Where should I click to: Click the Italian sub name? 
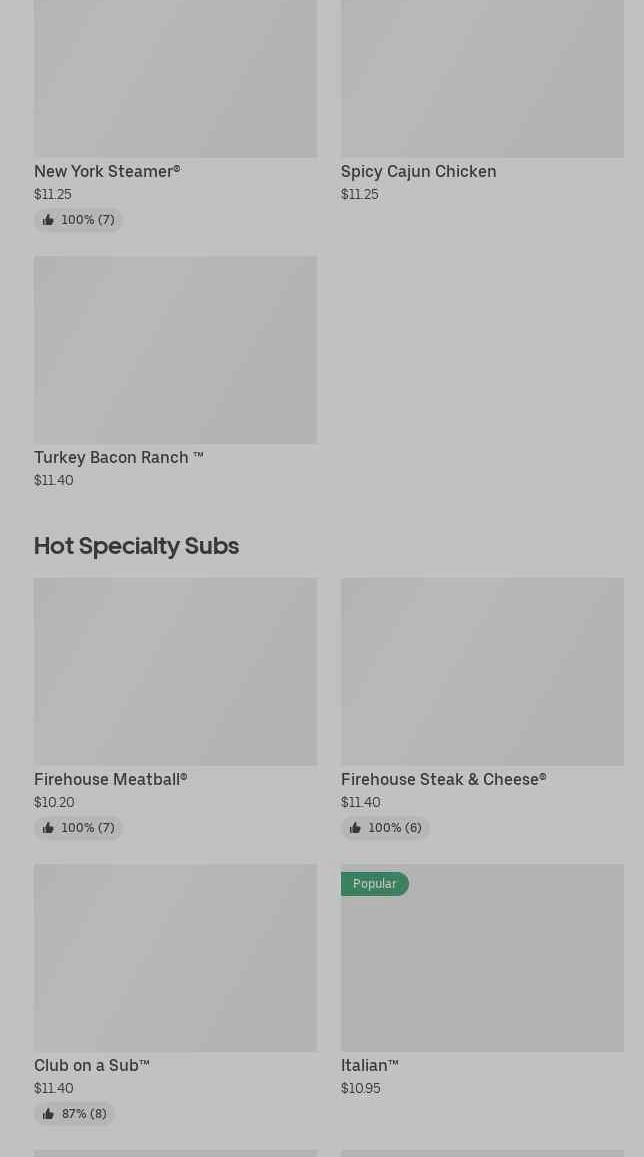pos(369,1065)
